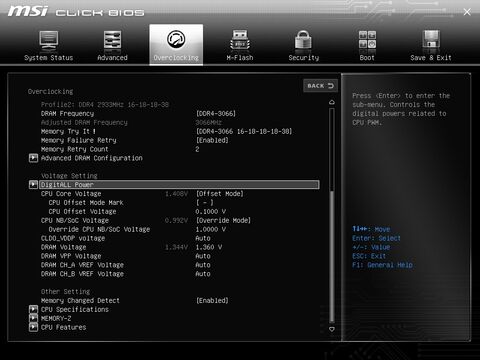Open the Boot grid icon
480x360 pixels.
367,40
